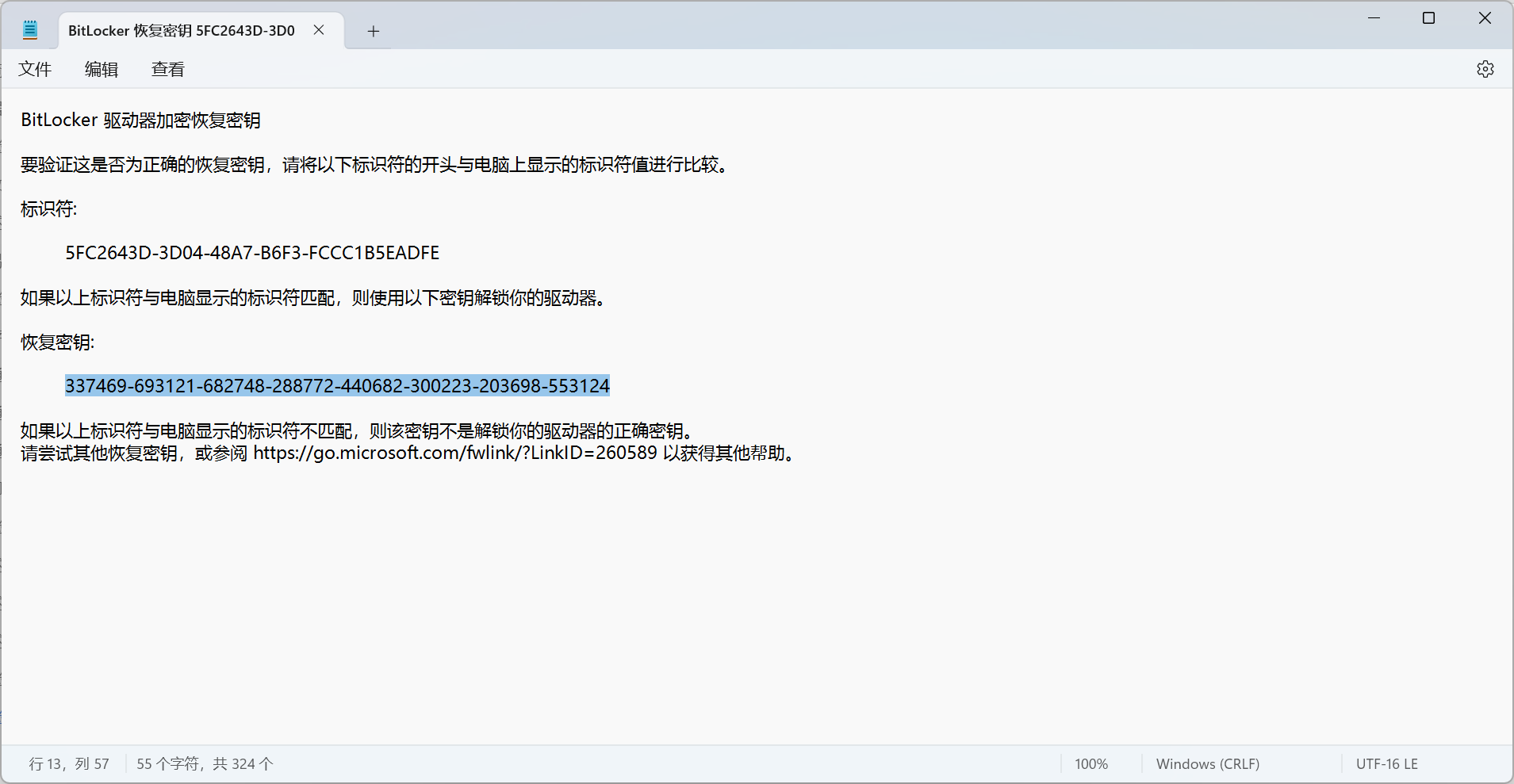This screenshot has height=784, width=1514.
Task: Select the BitLocker 恢复密钥 5FC2643D tab
Action: (x=182, y=31)
